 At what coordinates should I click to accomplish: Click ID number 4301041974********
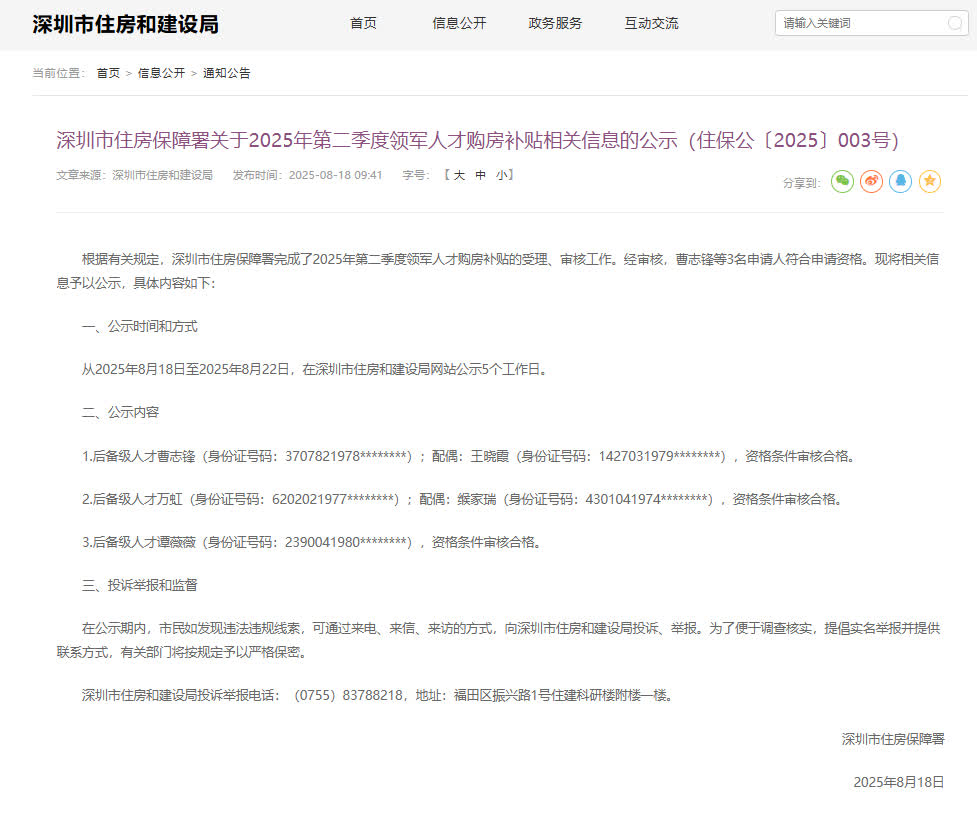click(x=647, y=499)
